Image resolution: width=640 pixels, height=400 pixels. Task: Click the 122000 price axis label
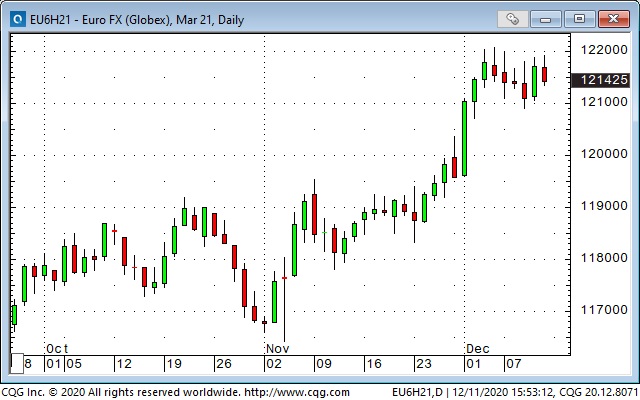604,50
